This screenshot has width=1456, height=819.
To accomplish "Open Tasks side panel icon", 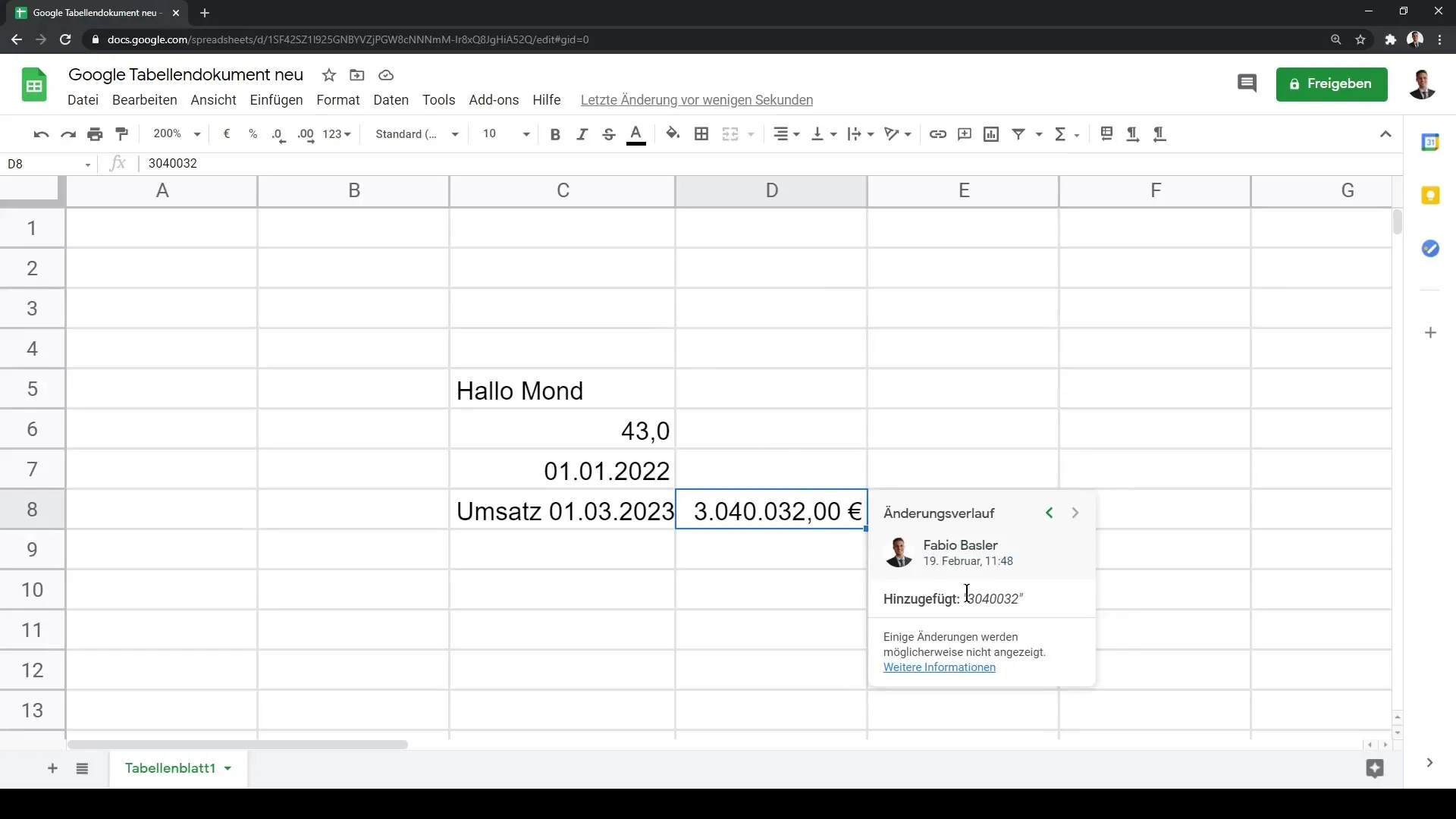I will click(1430, 249).
